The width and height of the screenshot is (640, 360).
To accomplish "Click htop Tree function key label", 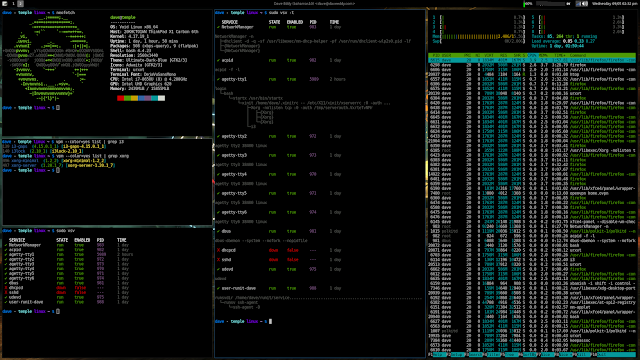I will [x=511, y=355].
